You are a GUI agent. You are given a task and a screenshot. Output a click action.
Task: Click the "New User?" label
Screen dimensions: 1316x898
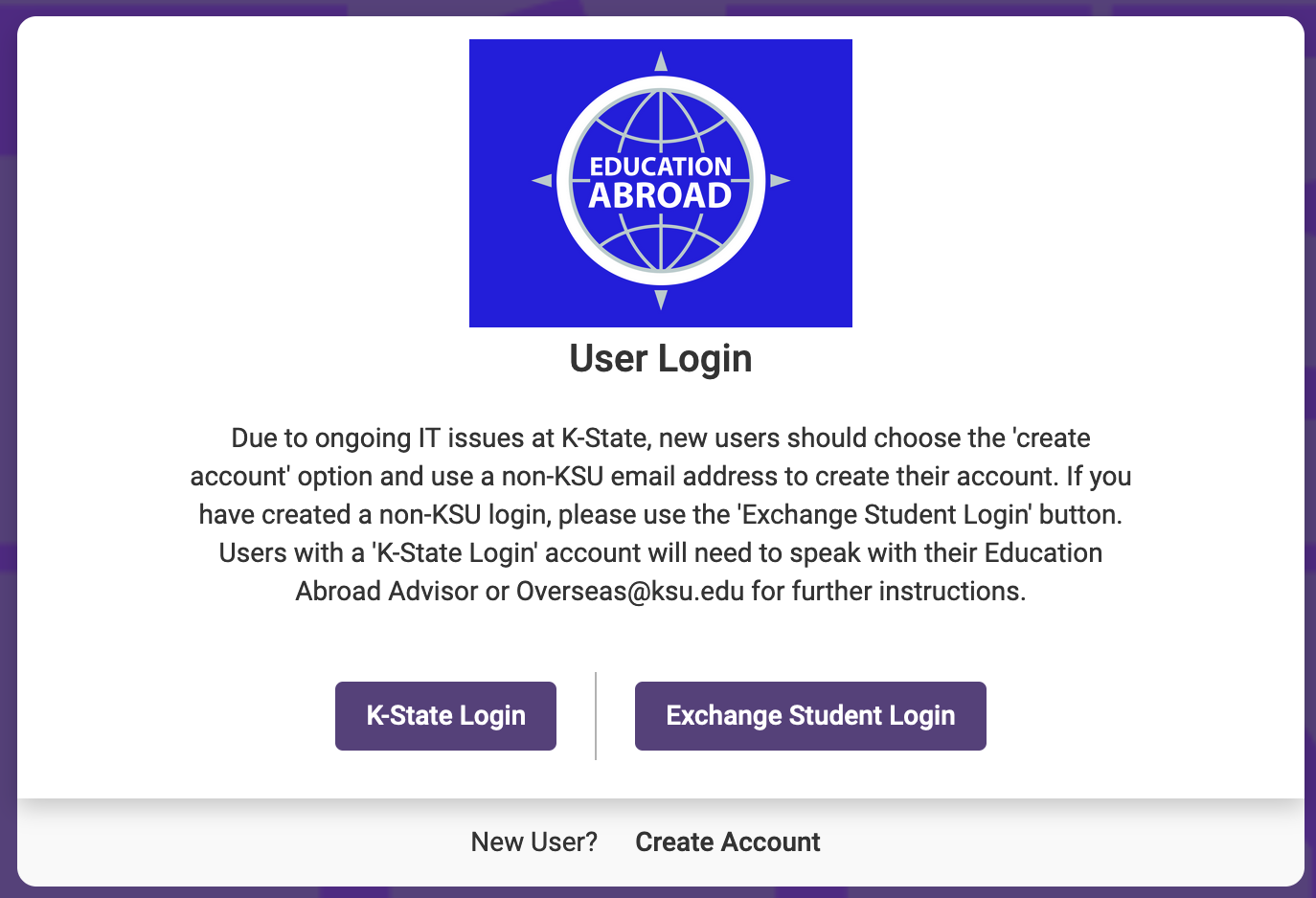click(533, 842)
